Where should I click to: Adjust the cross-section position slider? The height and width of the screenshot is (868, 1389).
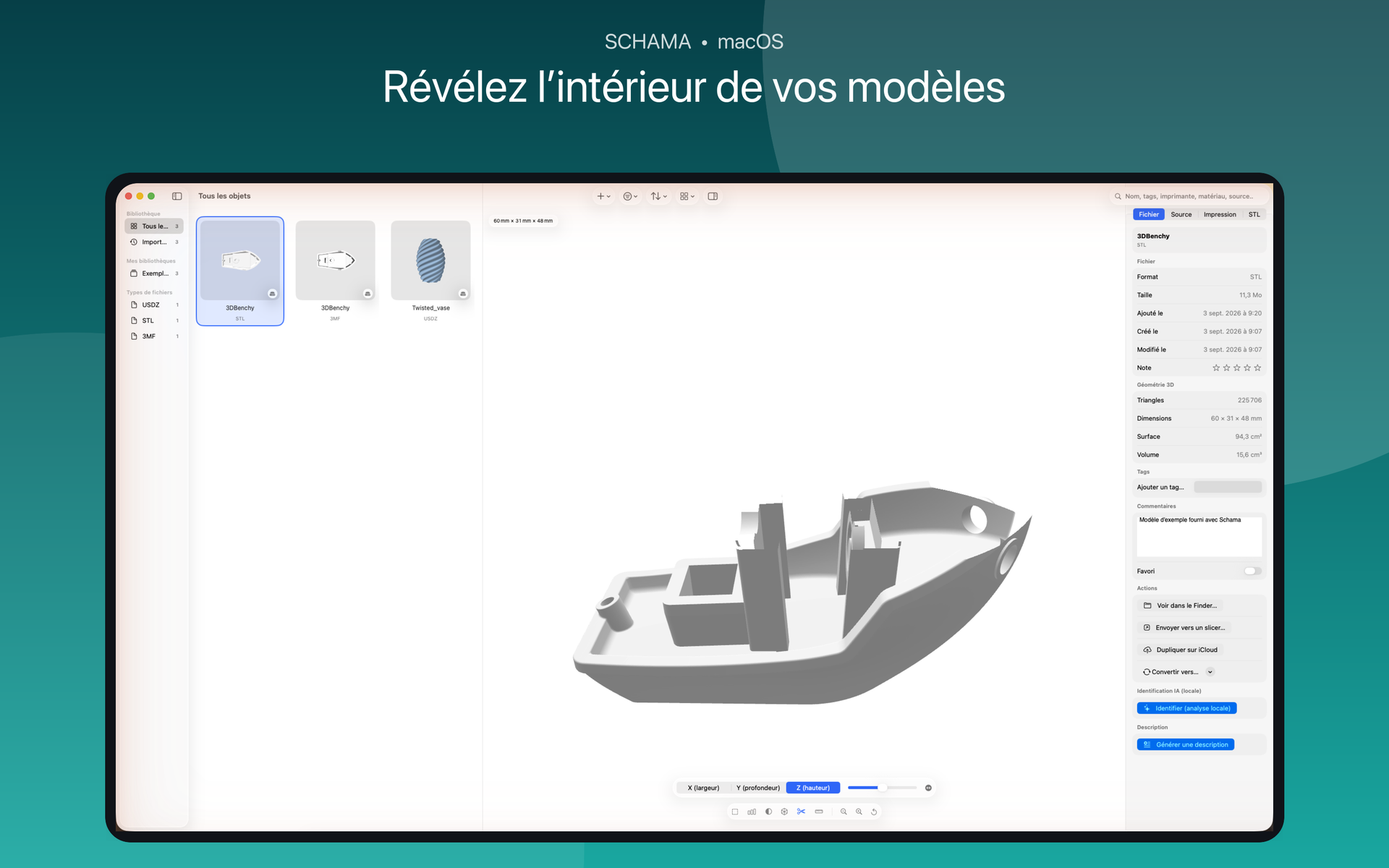[882, 788]
